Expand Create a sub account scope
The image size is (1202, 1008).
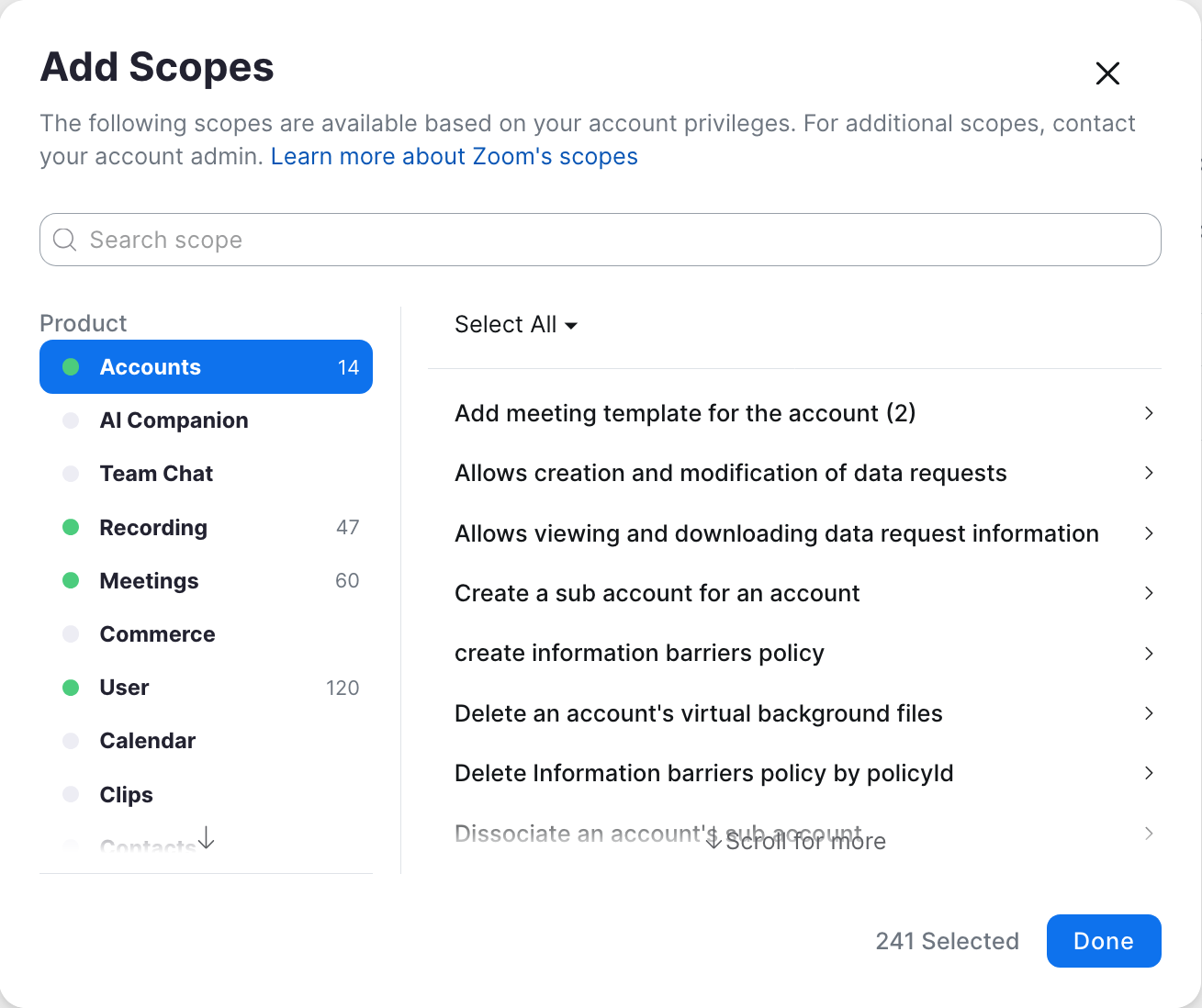(1149, 593)
